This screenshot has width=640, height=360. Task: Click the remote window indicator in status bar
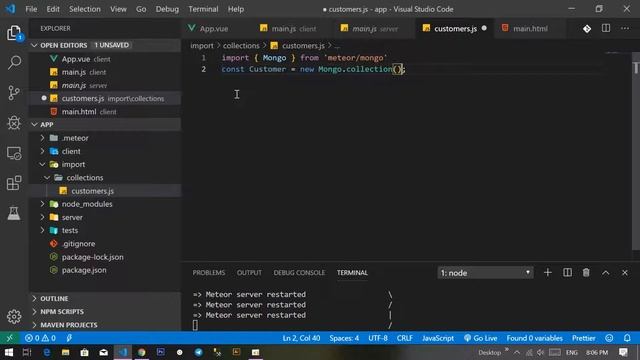point(9,338)
